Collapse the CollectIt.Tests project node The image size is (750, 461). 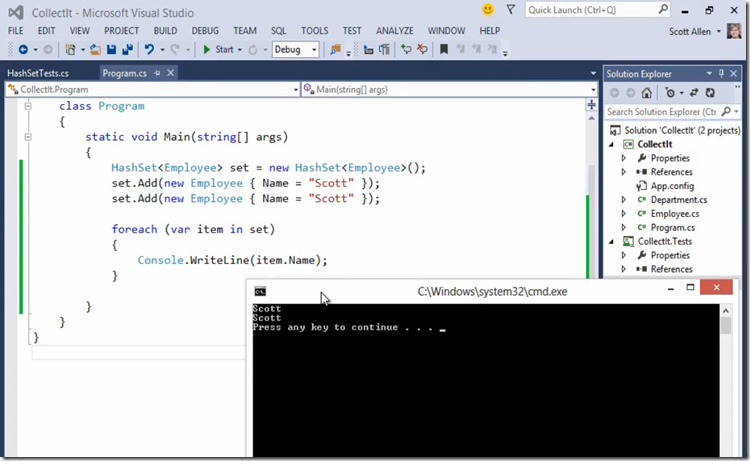(x=612, y=241)
